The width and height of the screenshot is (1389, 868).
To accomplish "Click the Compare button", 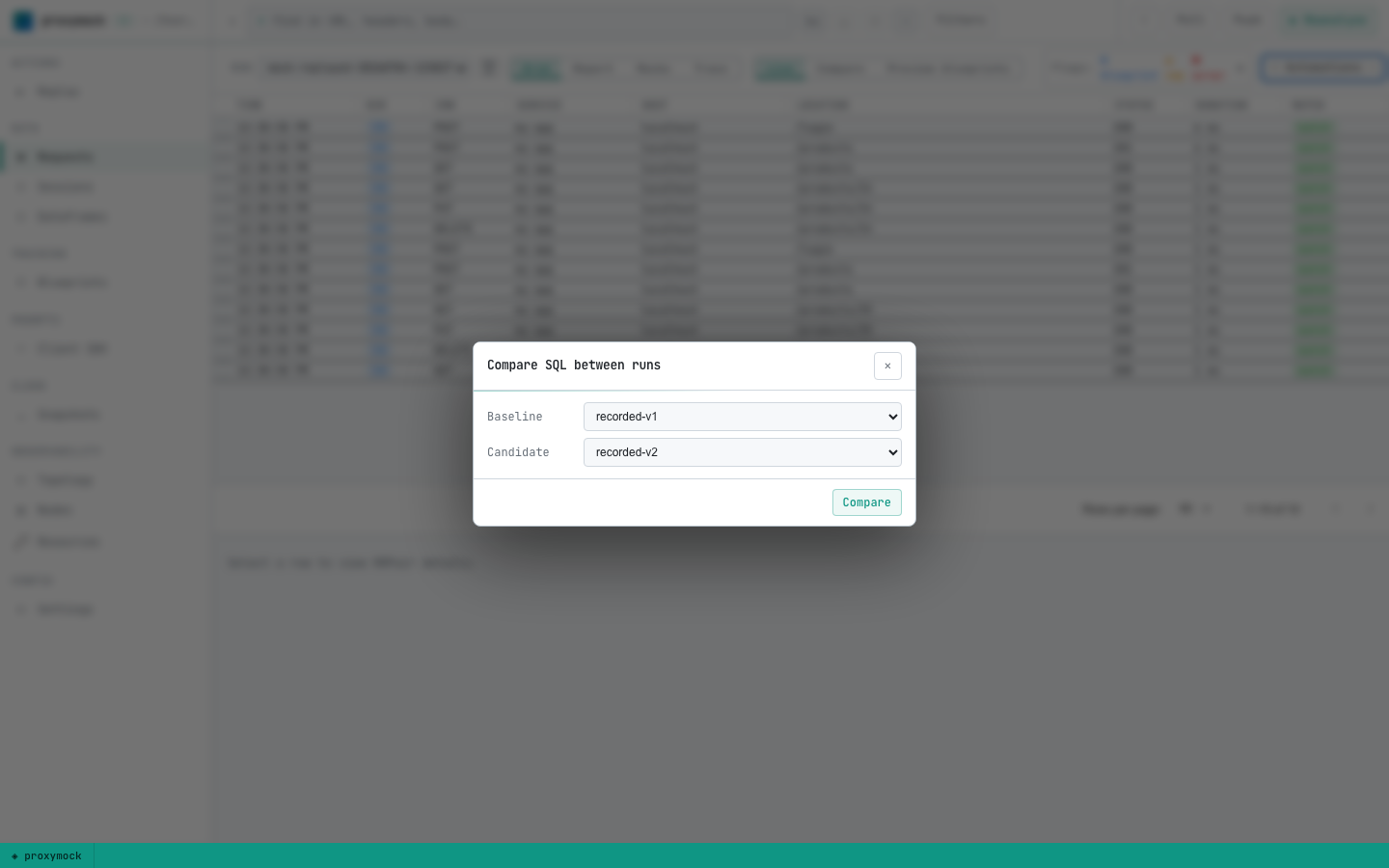I will pyautogui.click(x=867, y=502).
